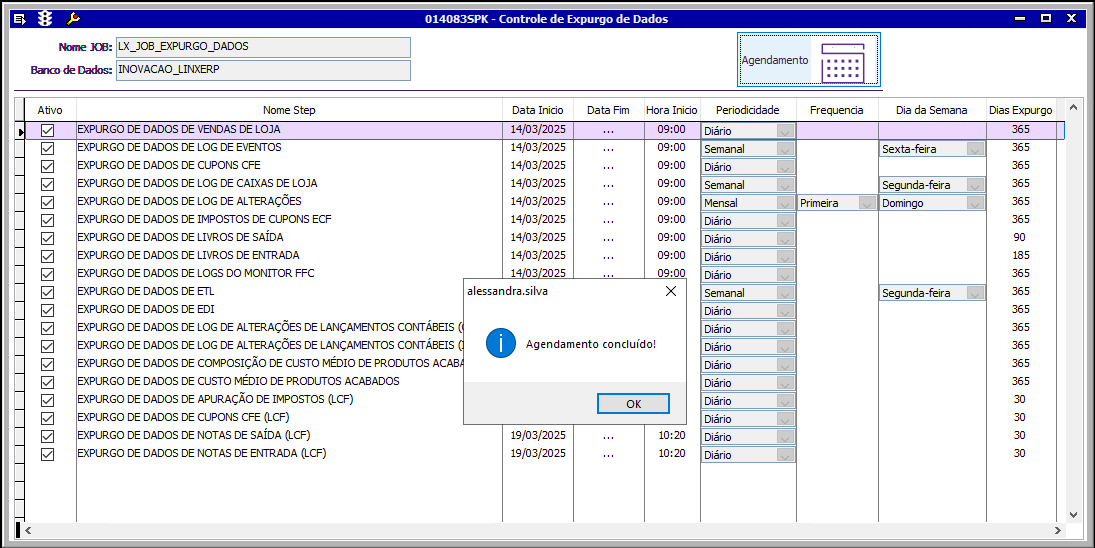Open the Primeira Frequencia dropdown
The width and height of the screenshot is (1095, 548).
[x=867, y=203]
